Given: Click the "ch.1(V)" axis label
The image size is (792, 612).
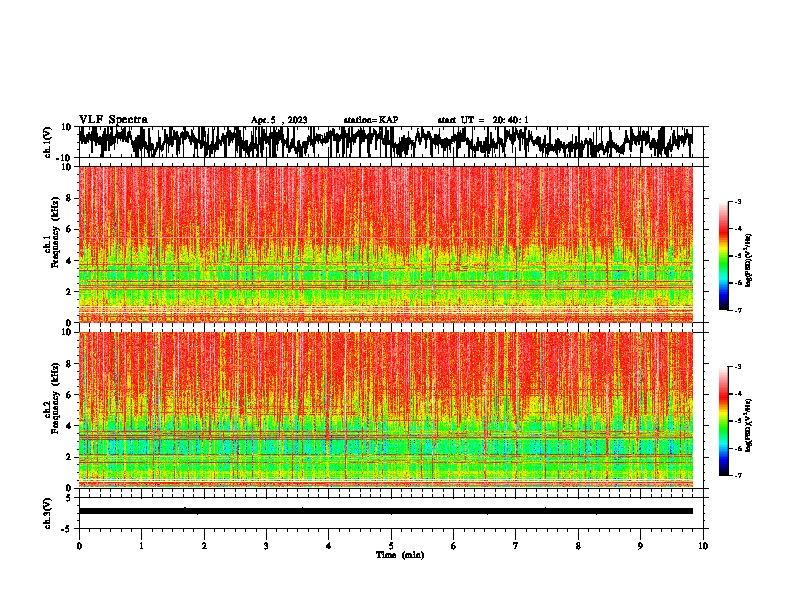Looking at the screenshot, I should pyautogui.click(x=48, y=142).
